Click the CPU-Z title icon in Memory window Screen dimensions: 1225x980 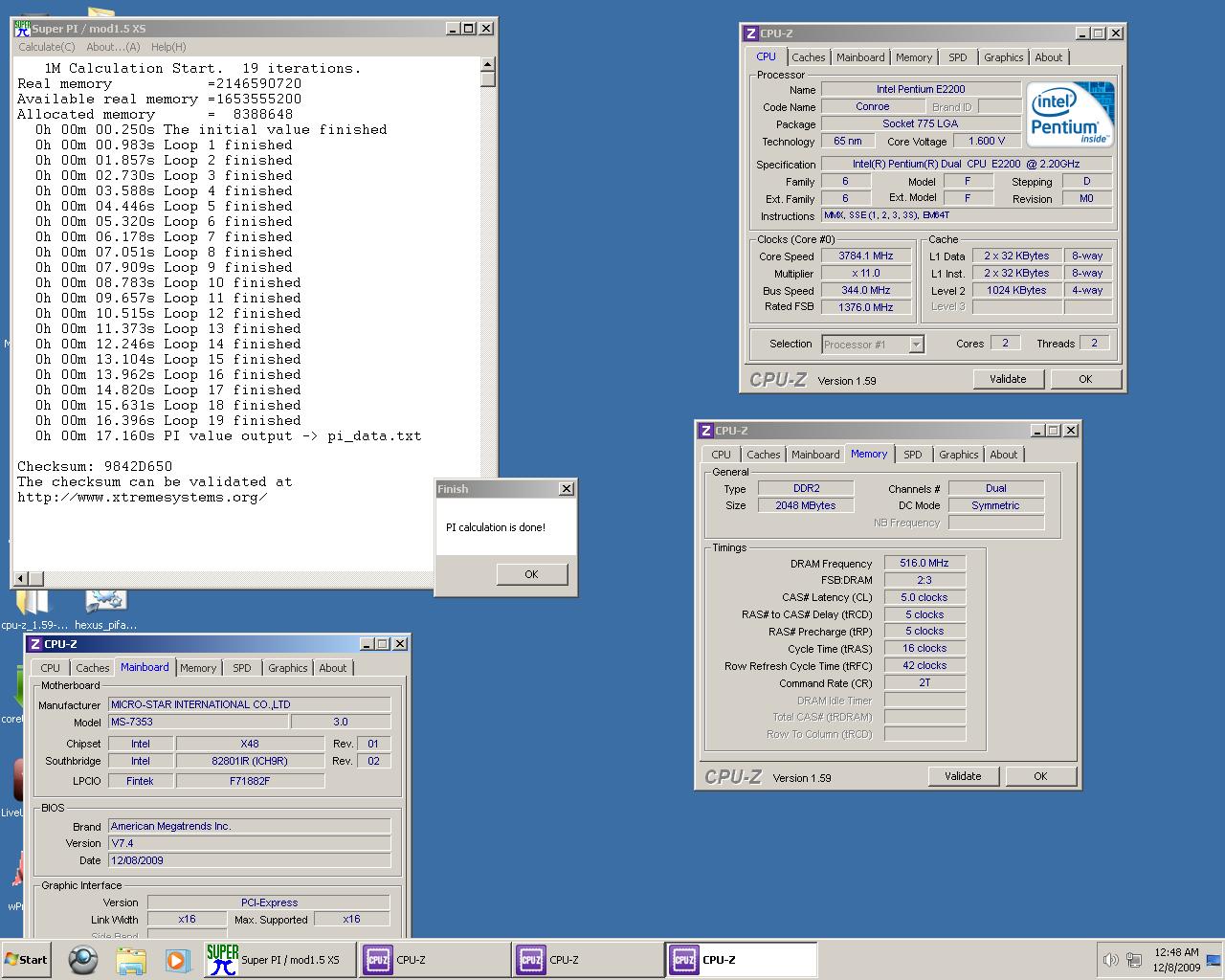706,431
